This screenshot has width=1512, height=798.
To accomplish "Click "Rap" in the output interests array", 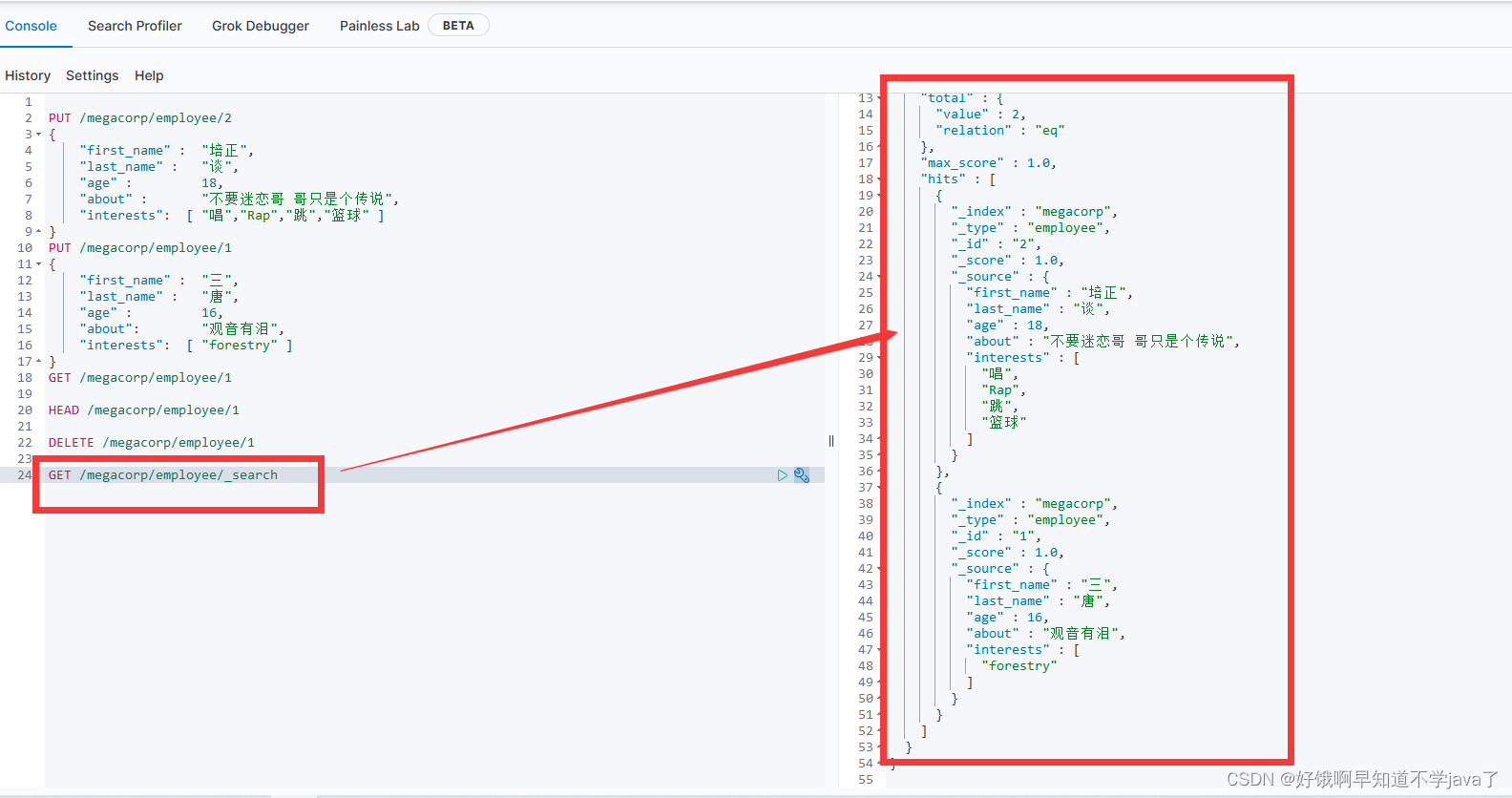I will coord(1003,390).
